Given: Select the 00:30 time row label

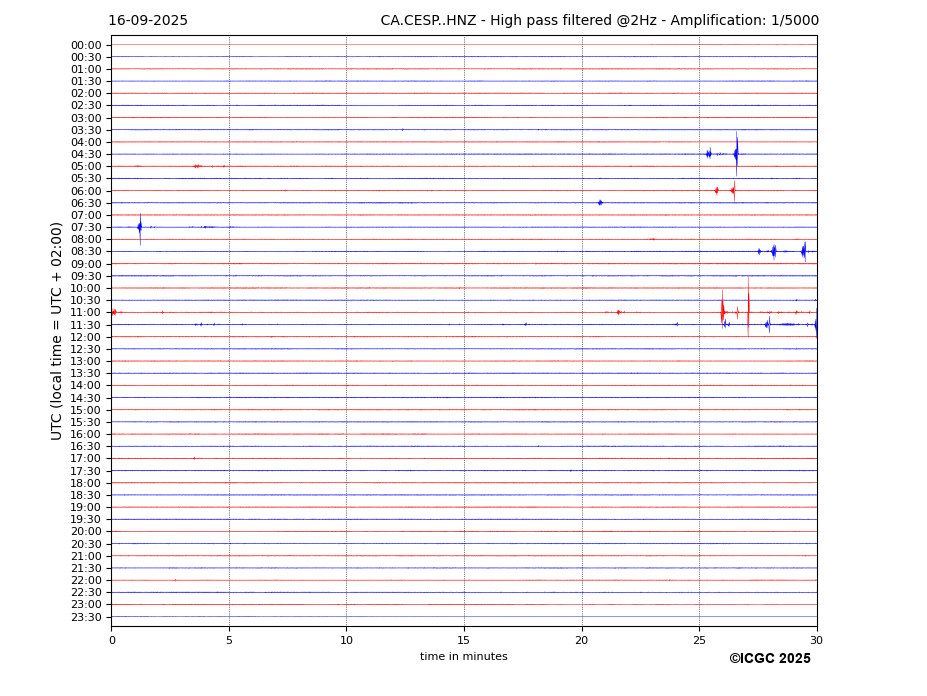Looking at the screenshot, I should pyautogui.click(x=86, y=57).
